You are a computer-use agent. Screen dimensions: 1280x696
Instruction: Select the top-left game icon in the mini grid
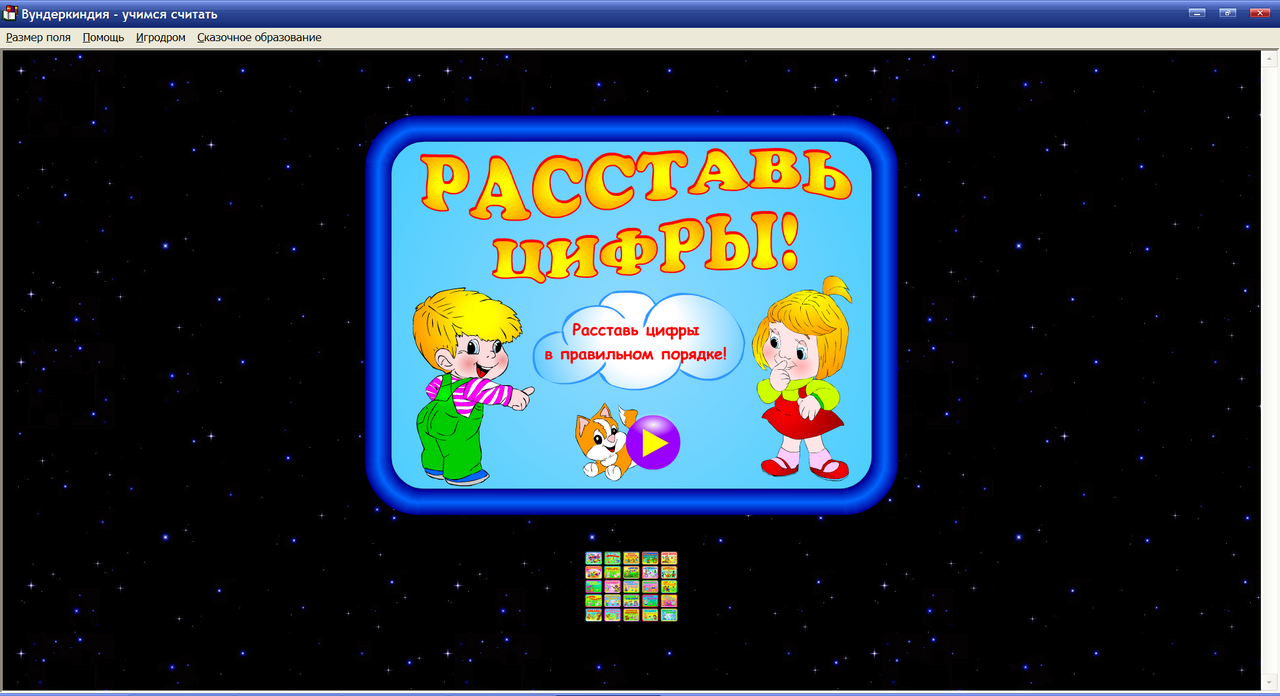click(x=594, y=558)
